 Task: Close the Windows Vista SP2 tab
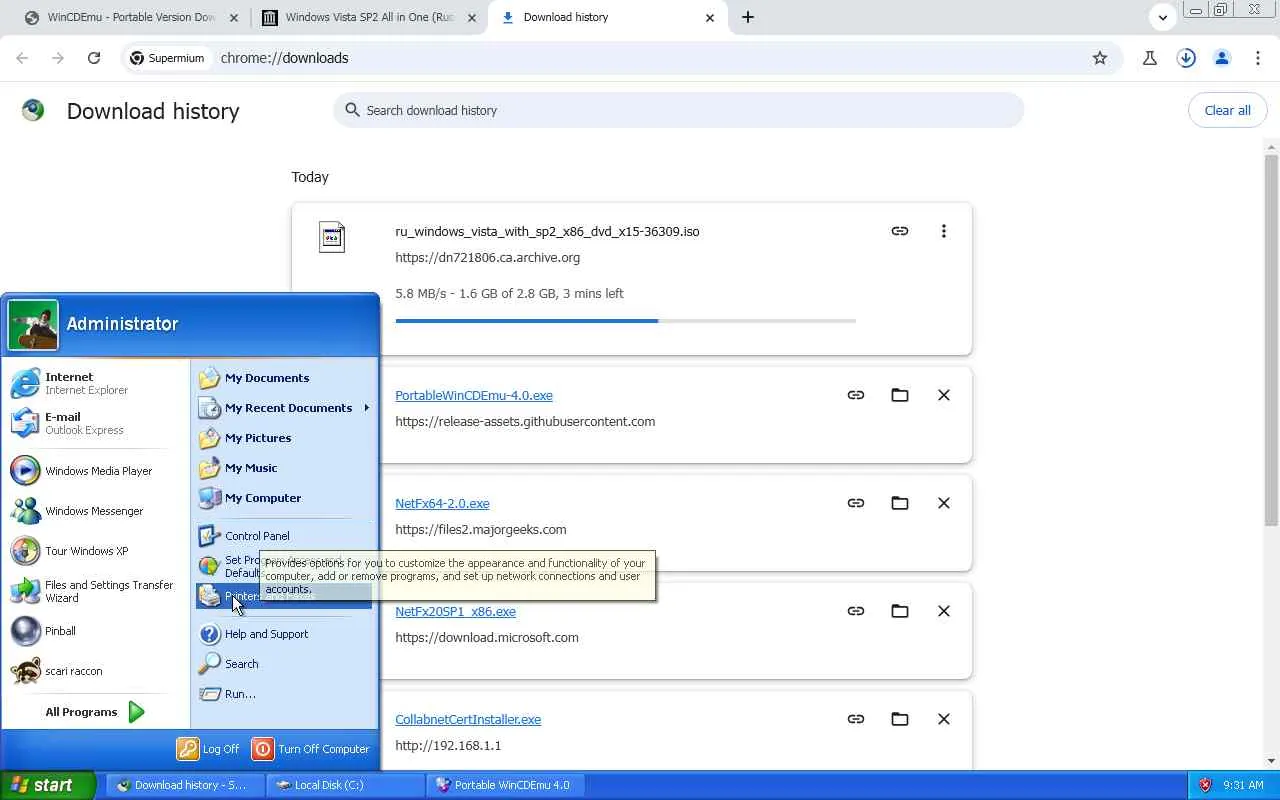(x=472, y=17)
